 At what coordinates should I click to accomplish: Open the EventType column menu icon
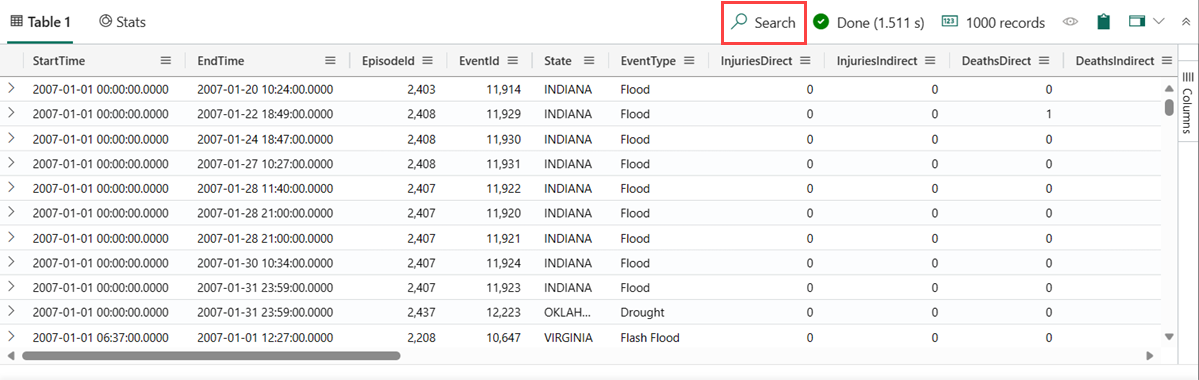point(688,60)
